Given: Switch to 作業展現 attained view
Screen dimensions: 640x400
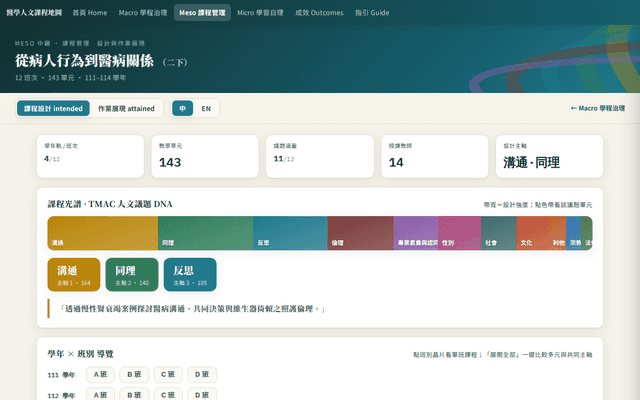Looking at the screenshot, I should coord(126,109).
